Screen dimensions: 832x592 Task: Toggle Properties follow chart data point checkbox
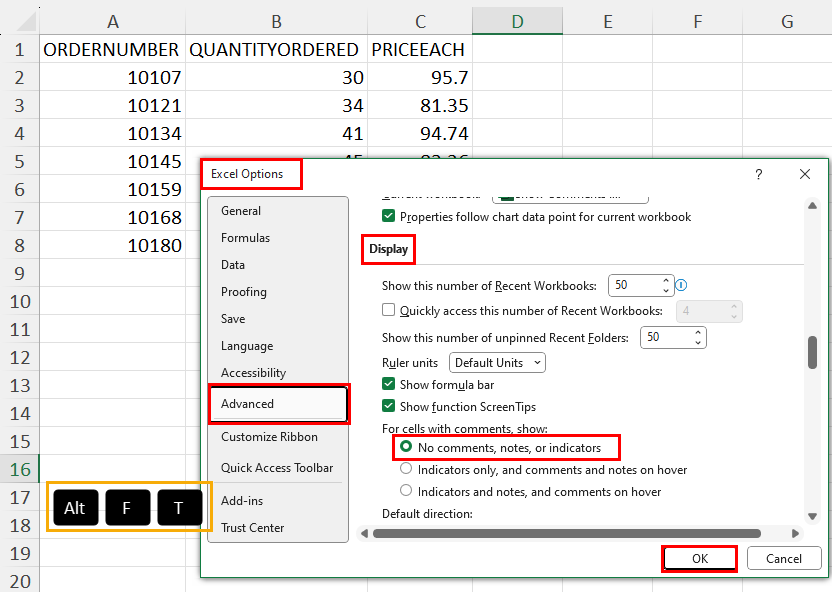(388, 216)
